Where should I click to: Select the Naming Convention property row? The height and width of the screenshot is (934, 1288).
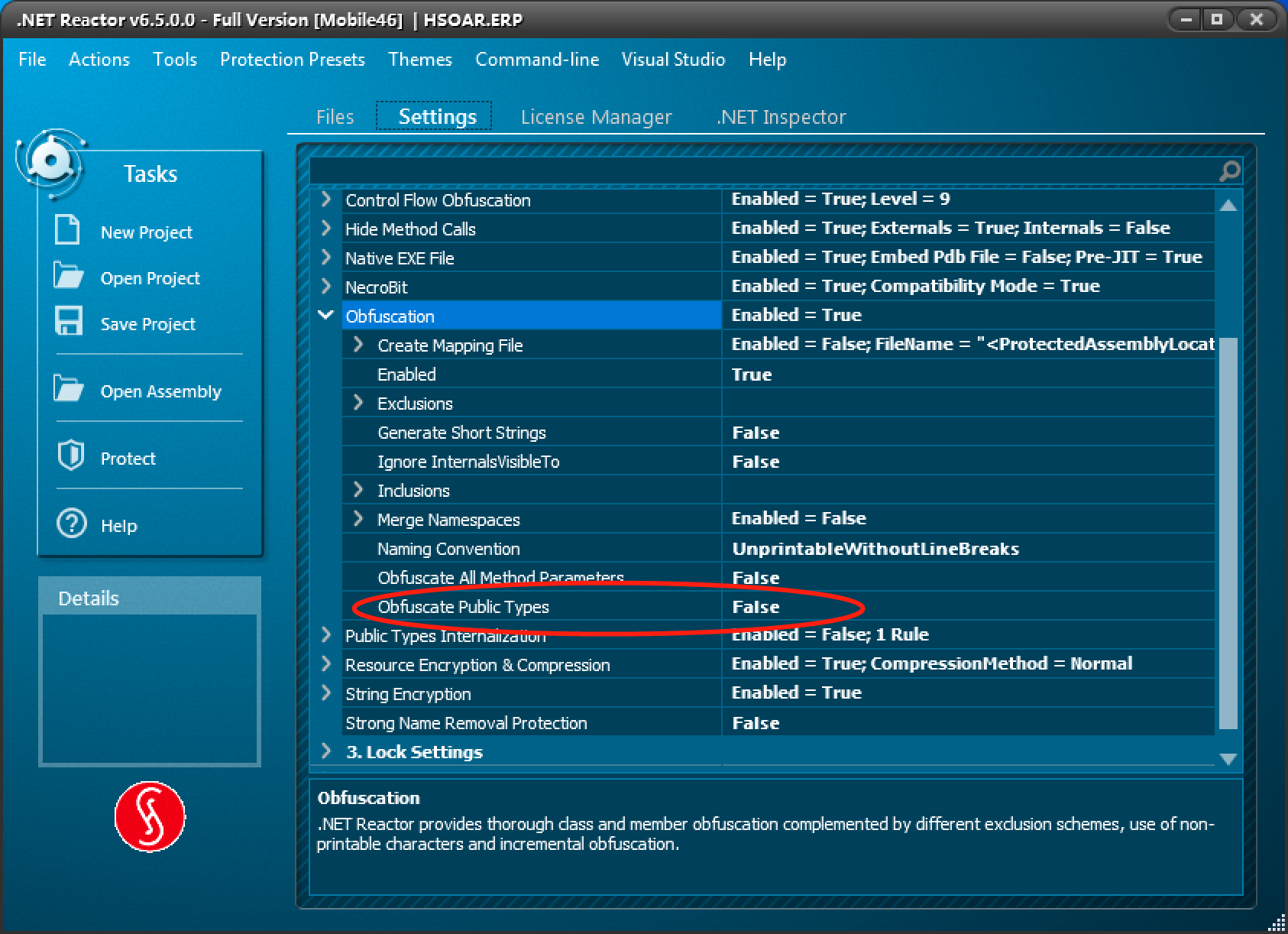pyautogui.click(x=778, y=549)
